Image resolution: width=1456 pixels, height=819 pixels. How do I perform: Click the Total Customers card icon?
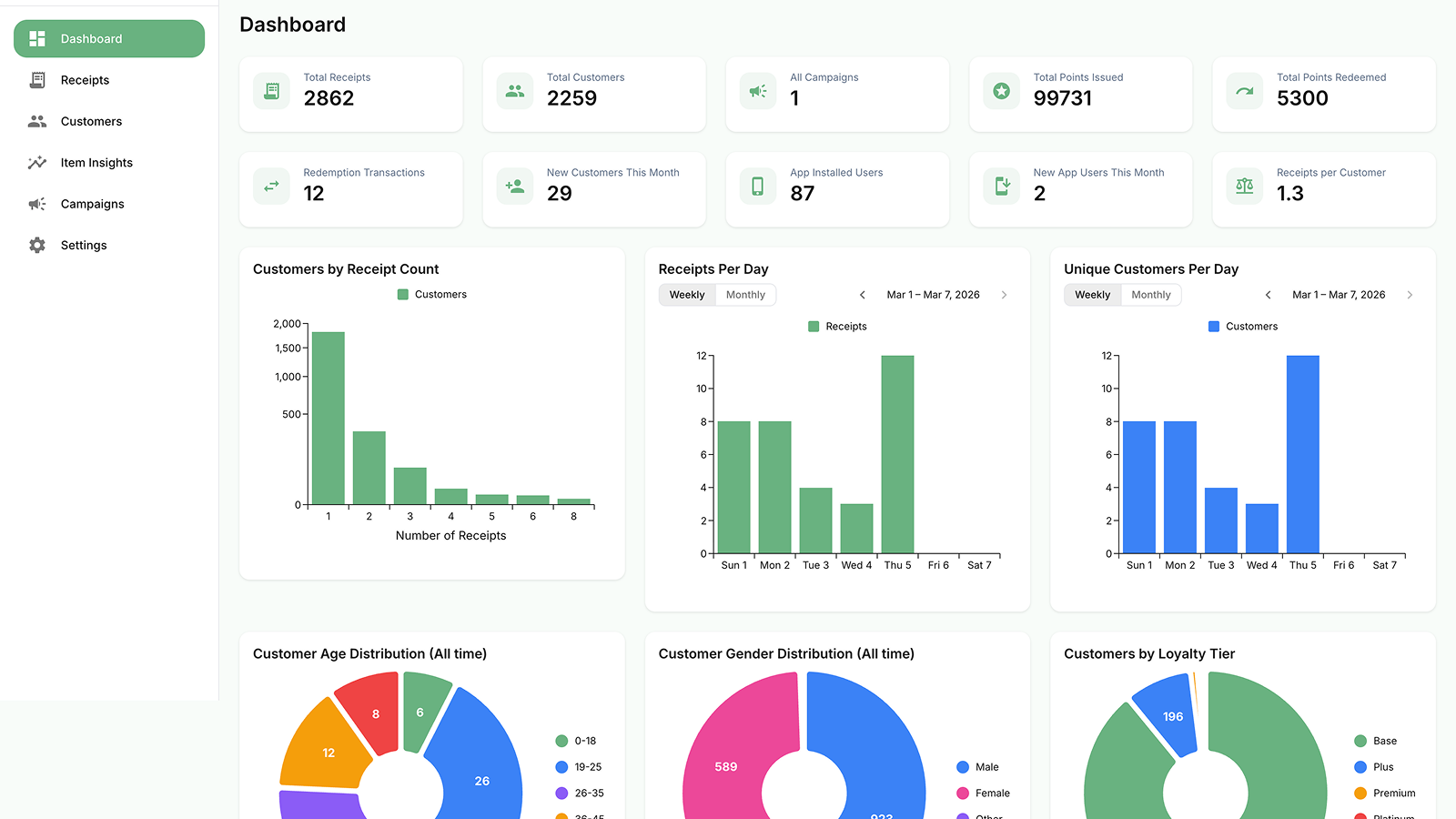point(515,91)
